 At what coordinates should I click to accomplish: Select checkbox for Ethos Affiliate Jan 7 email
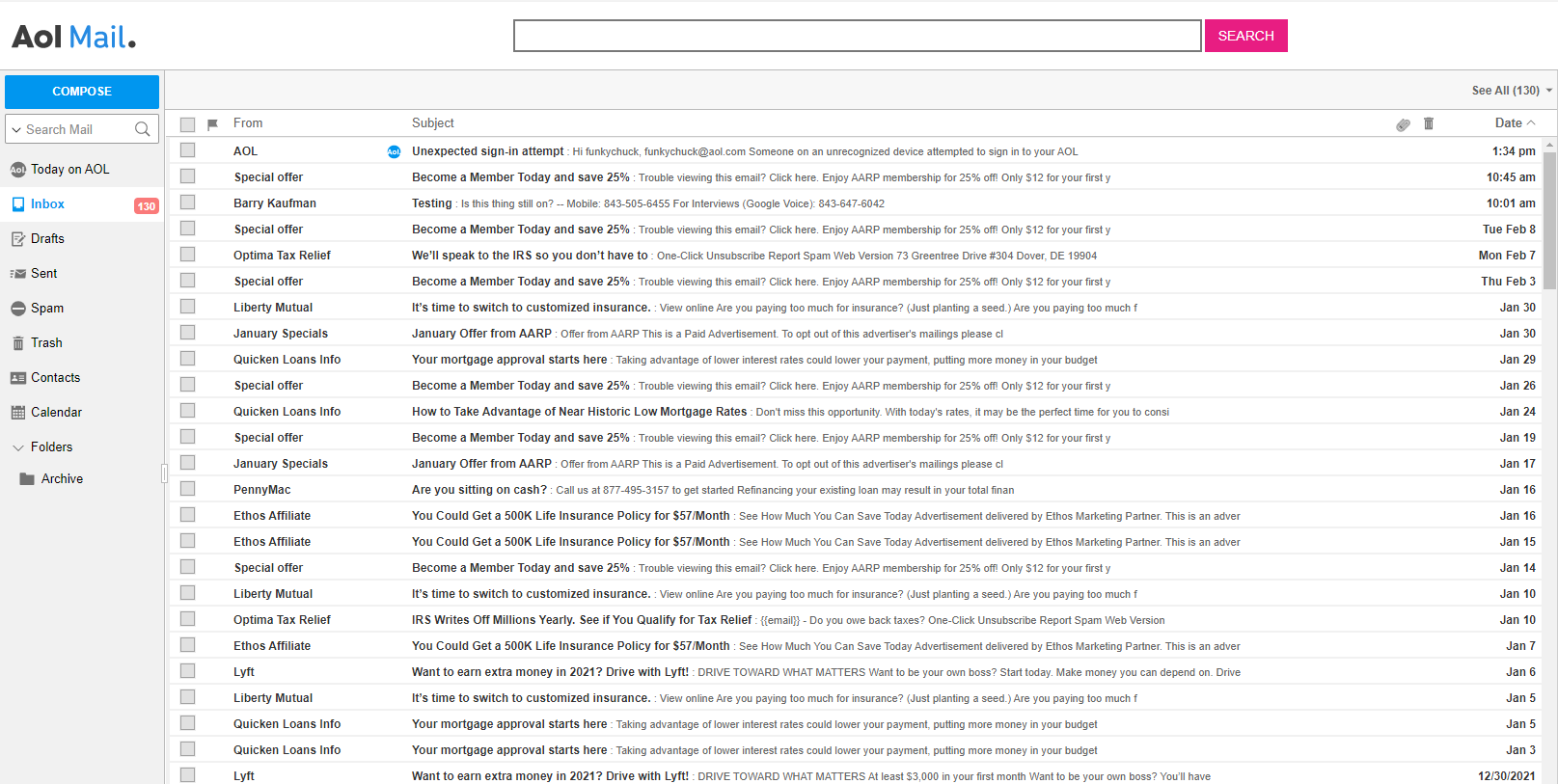[x=188, y=645]
